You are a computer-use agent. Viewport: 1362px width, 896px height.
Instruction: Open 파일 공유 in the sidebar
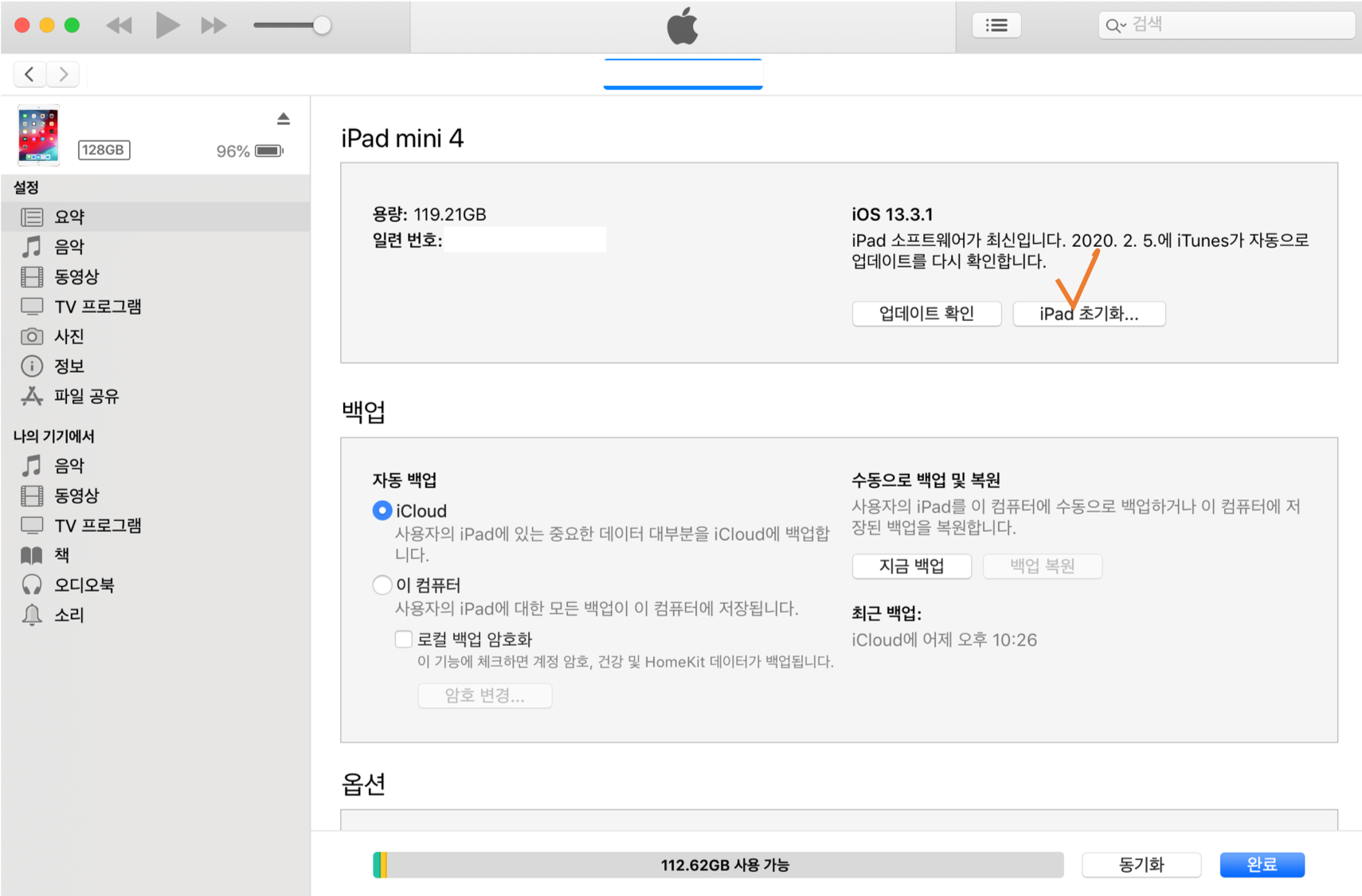click(x=155, y=396)
